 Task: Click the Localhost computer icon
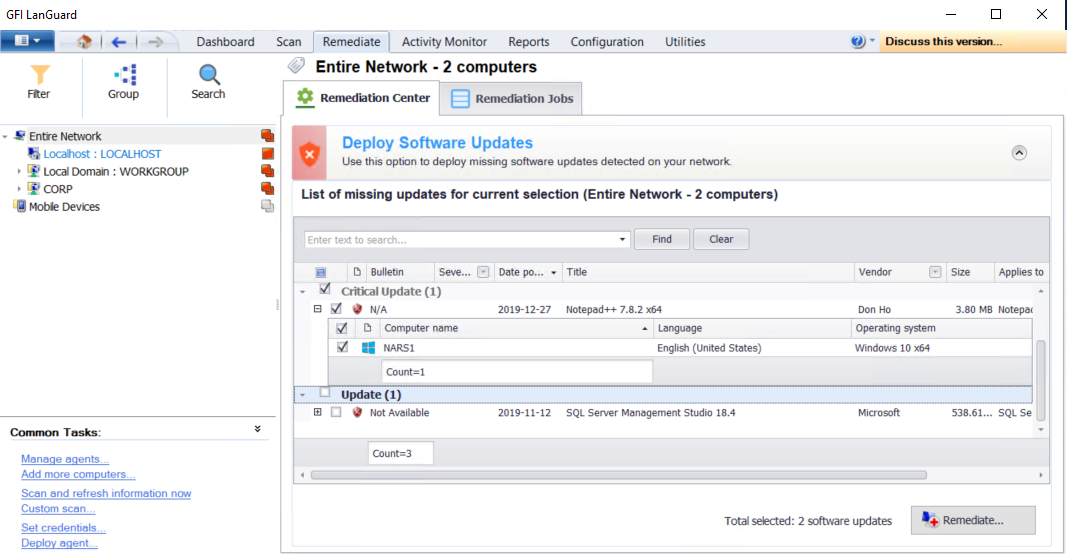point(34,154)
